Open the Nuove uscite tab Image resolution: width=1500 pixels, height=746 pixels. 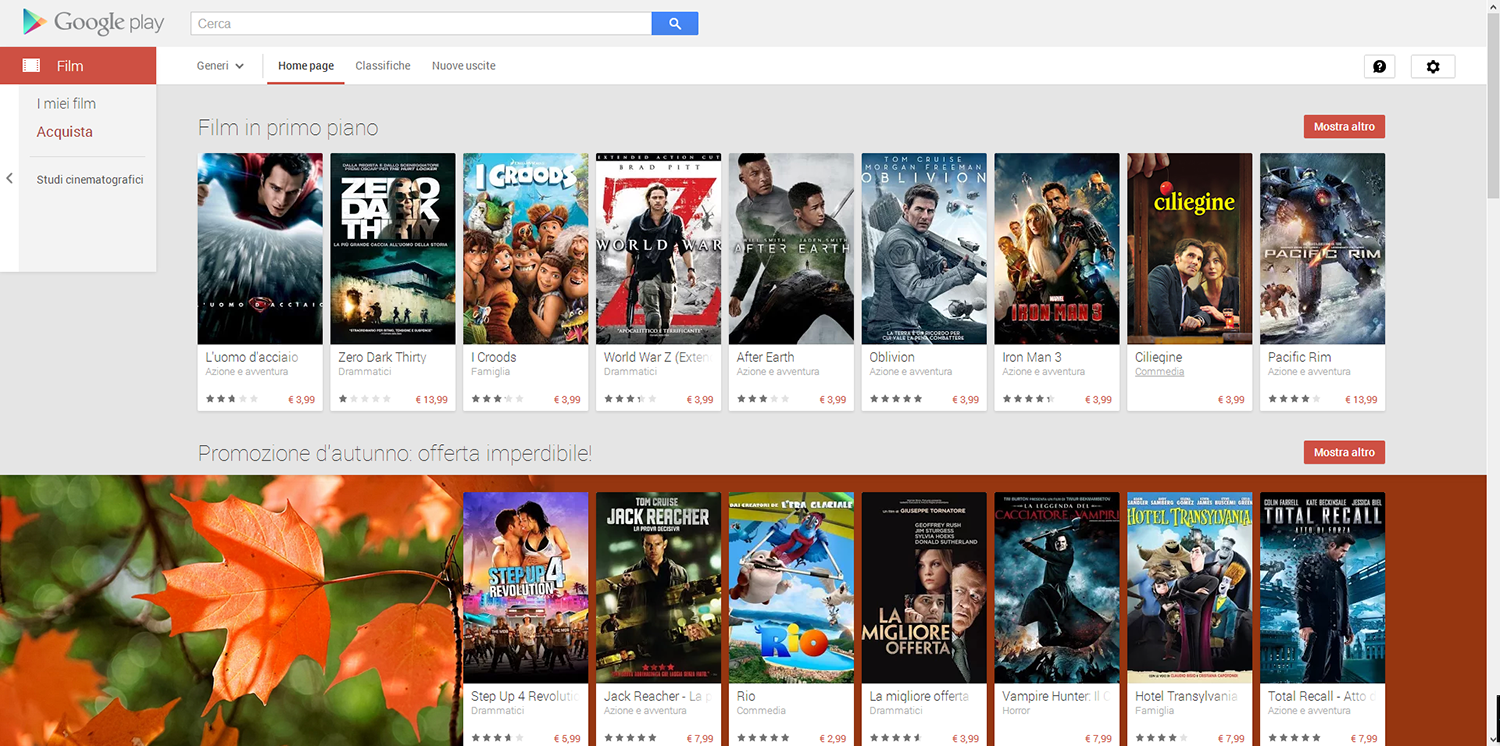pos(463,66)
